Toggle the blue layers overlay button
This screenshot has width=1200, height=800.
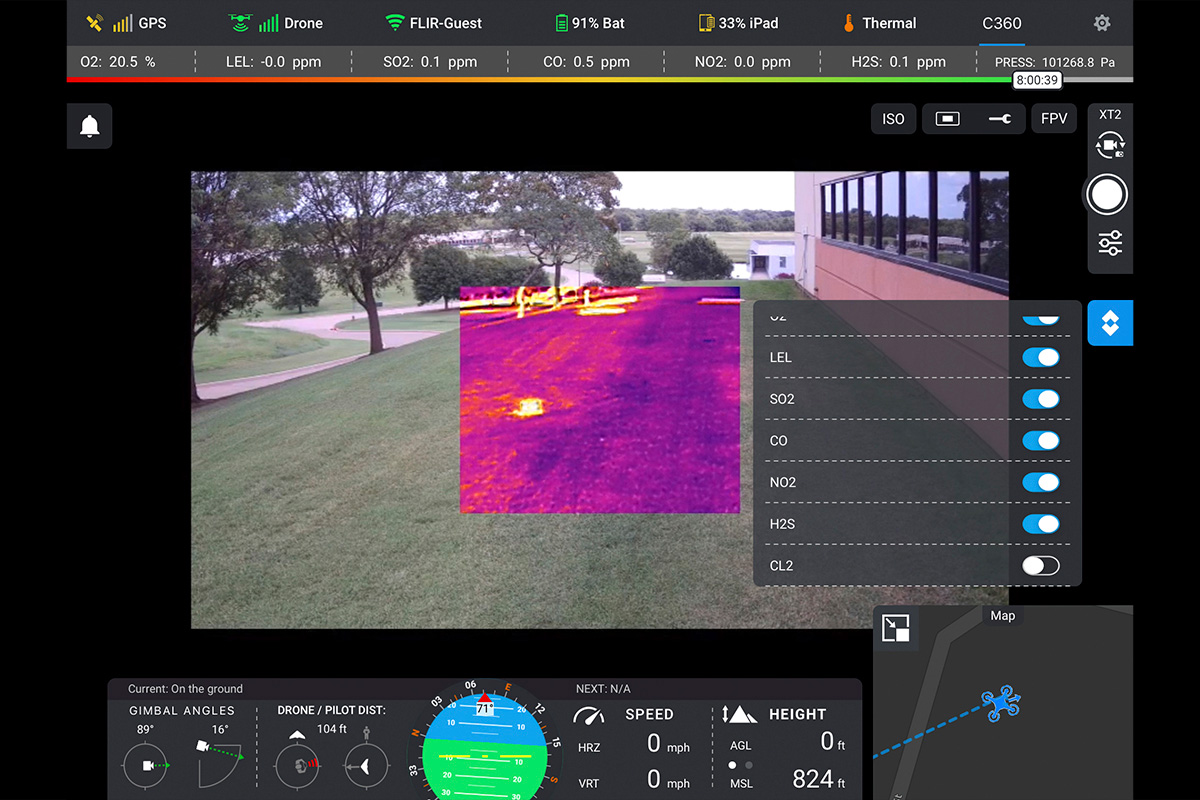pyautogui.click(x=1110, y=323)
